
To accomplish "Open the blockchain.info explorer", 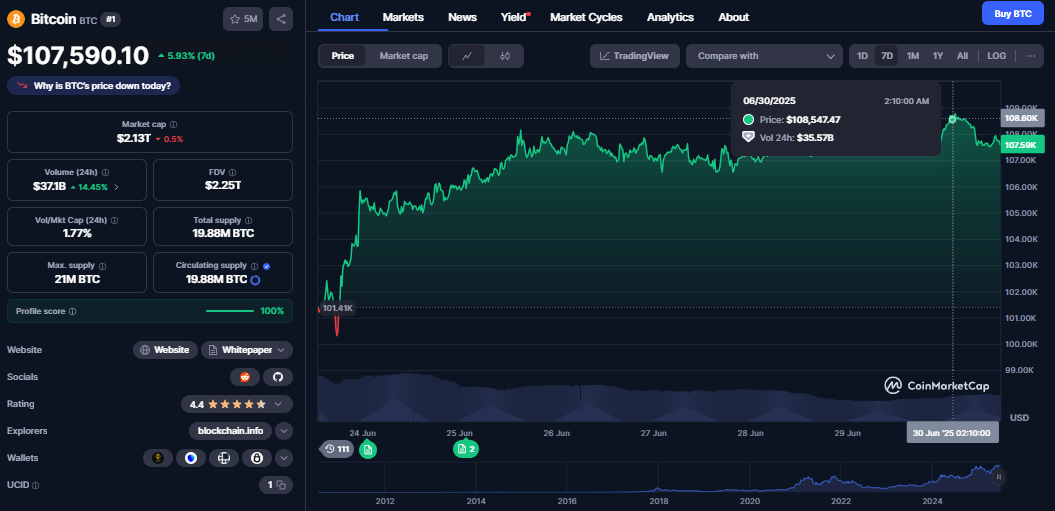I will tap(231, 431).
